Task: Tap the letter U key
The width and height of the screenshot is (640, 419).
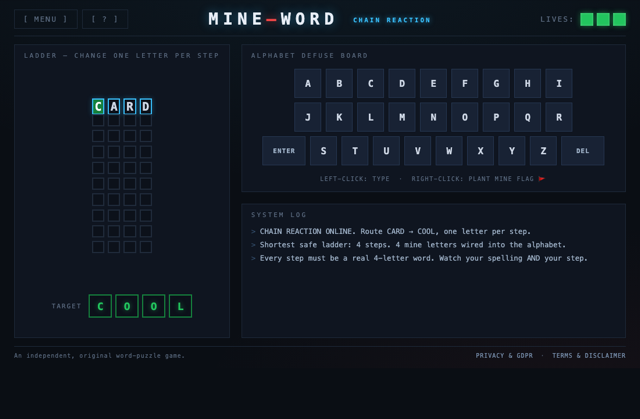Action: pos(386,151)
